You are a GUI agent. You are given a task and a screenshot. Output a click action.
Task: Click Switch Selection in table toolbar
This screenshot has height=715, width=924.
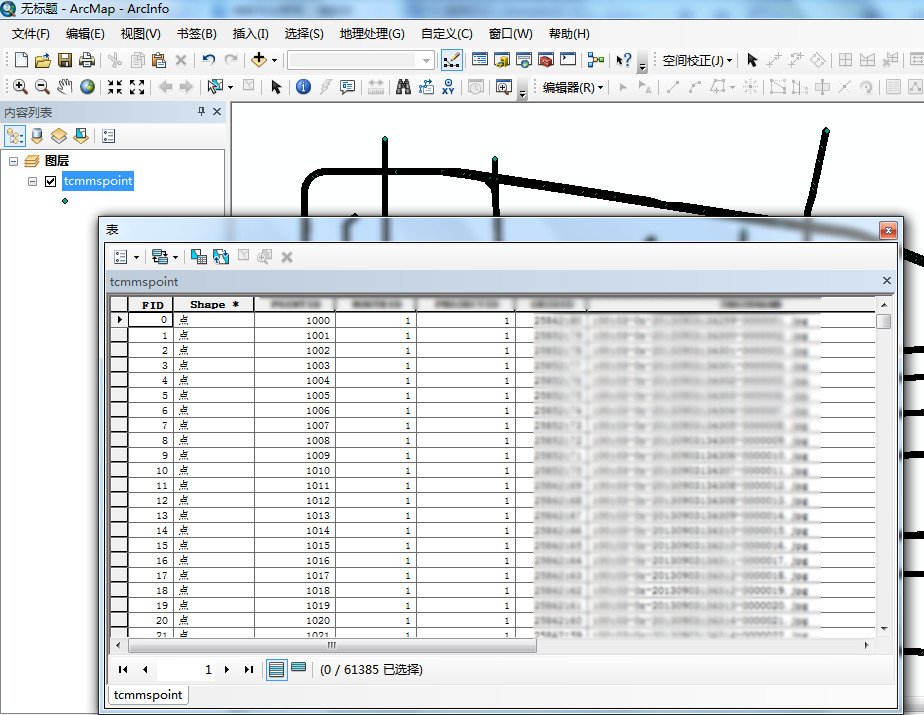pos(220,257)
